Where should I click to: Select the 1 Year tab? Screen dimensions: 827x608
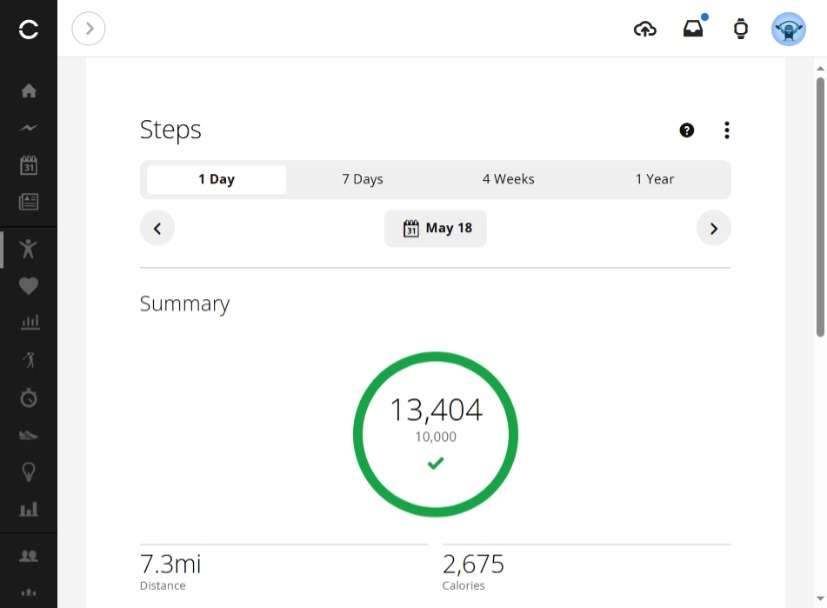click(x=655, y=179)
